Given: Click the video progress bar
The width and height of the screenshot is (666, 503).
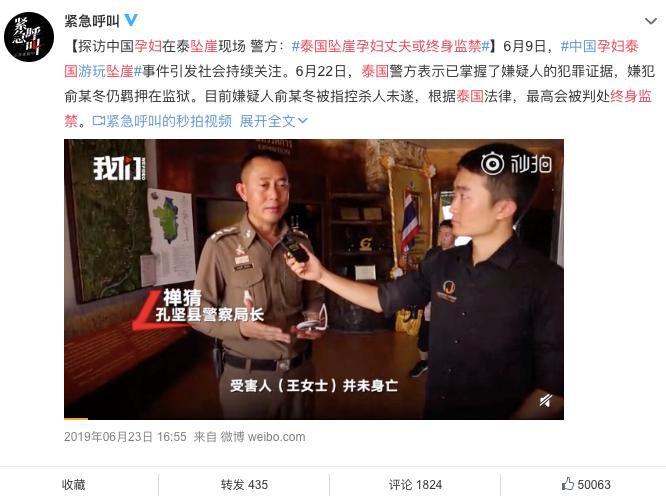Looking at the screenshot, I should click(x=314, y=418).
